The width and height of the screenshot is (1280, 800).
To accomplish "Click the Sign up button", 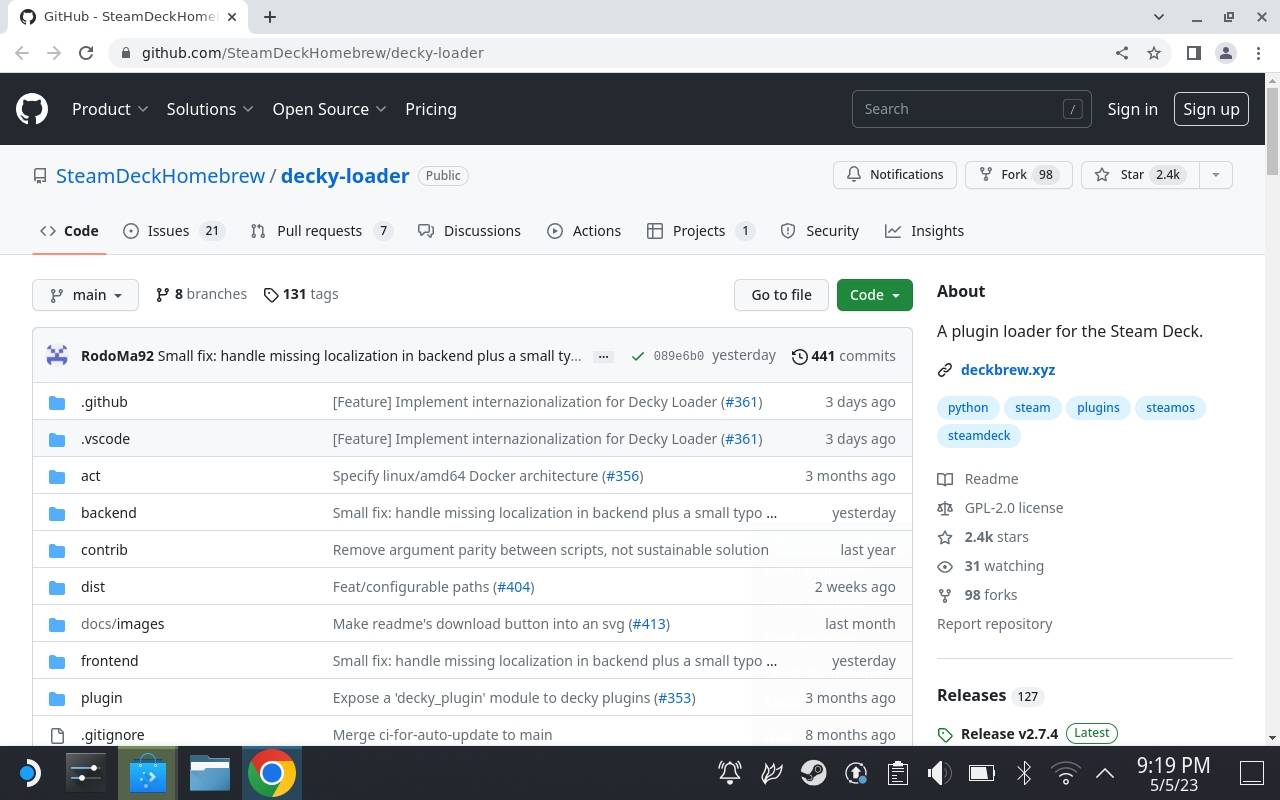I will [1211, 109].
